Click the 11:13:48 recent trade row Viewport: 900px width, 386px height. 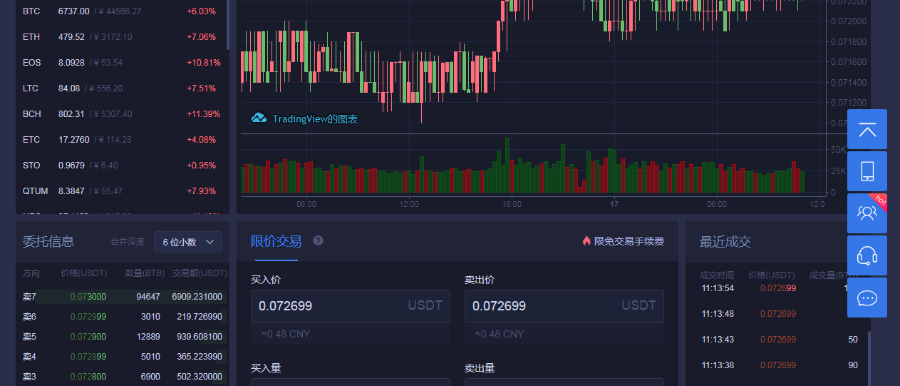click(777, 314)
